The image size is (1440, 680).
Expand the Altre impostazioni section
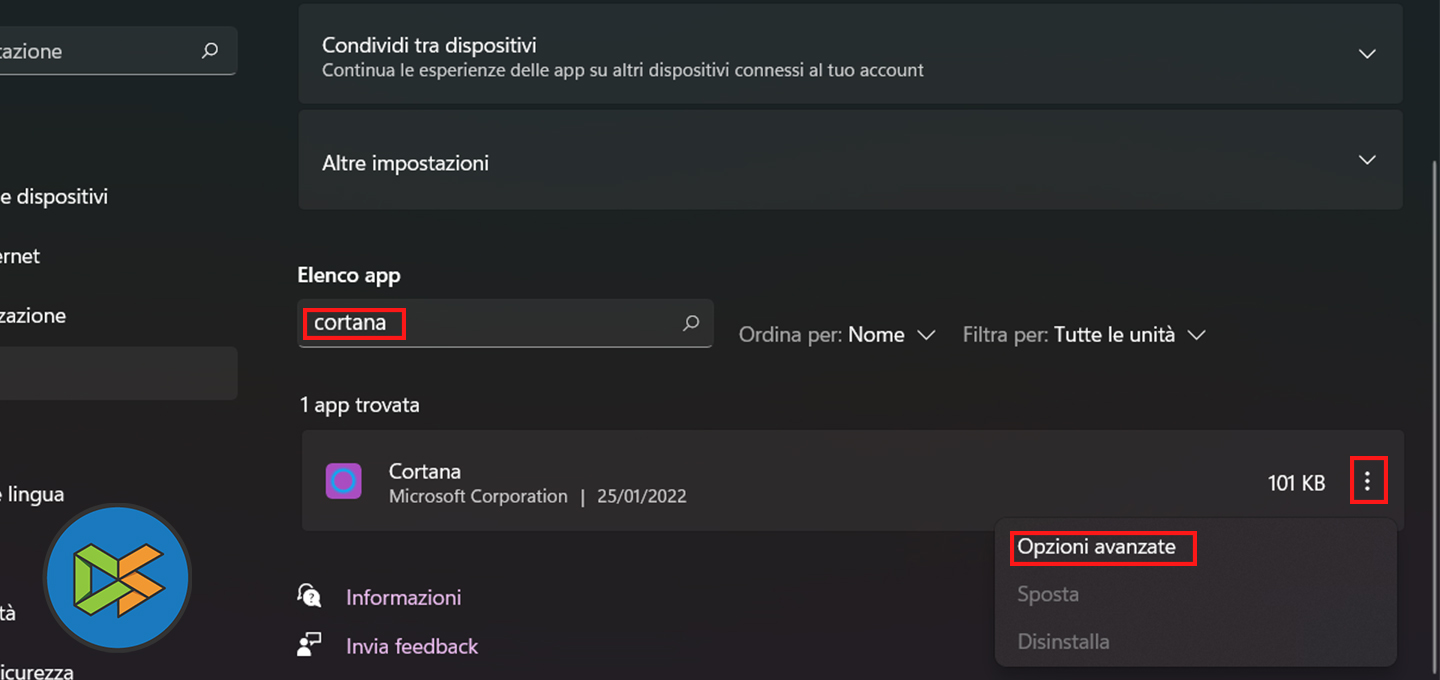(x=1367, y=161)
